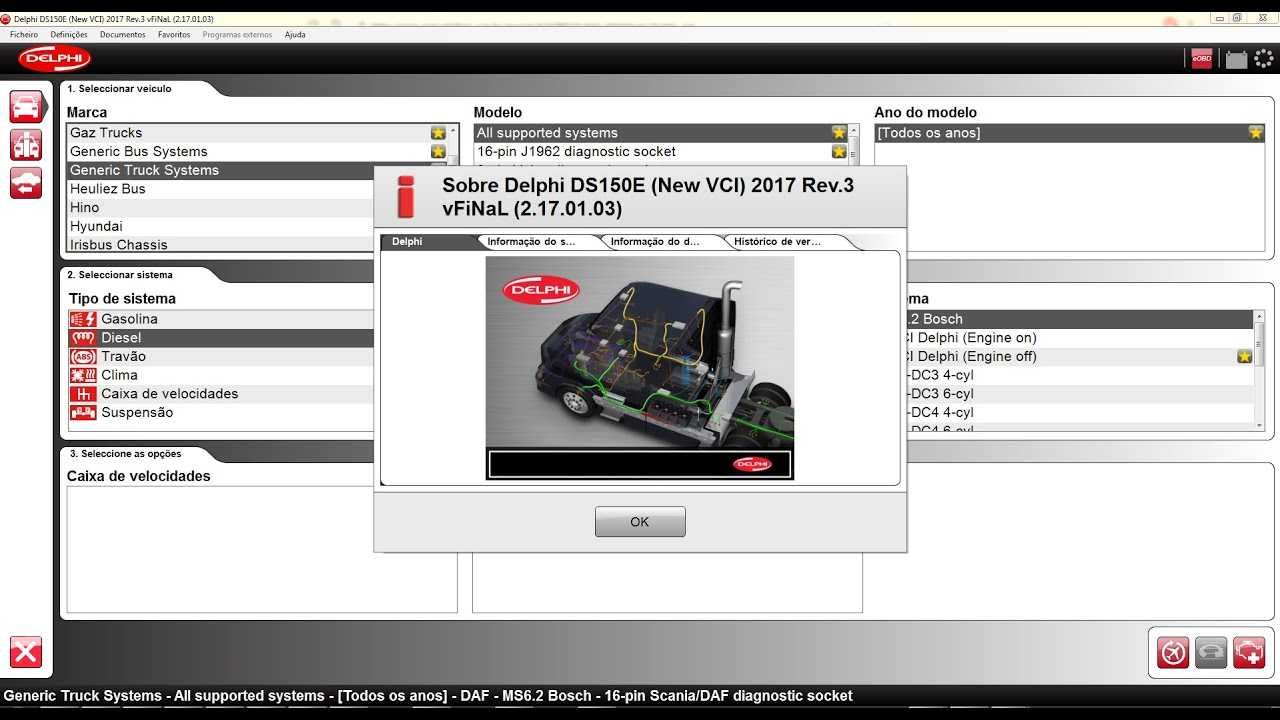Click the red X exit icon bottom-left
The width and height of the screenshot is (1280, 720).
tap(26, 652)
